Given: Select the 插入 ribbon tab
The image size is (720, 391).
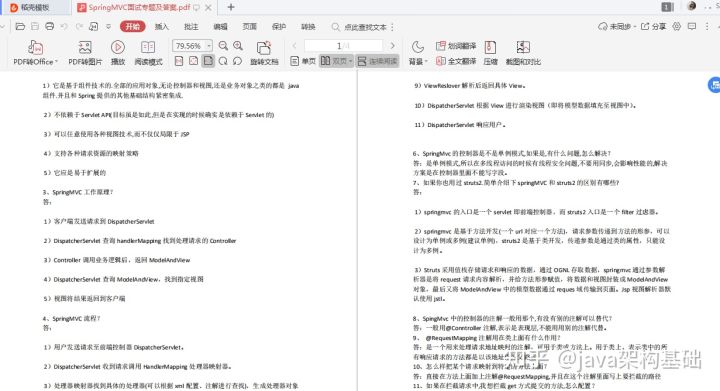Looking at the screenshot, I should coord(162,27).
